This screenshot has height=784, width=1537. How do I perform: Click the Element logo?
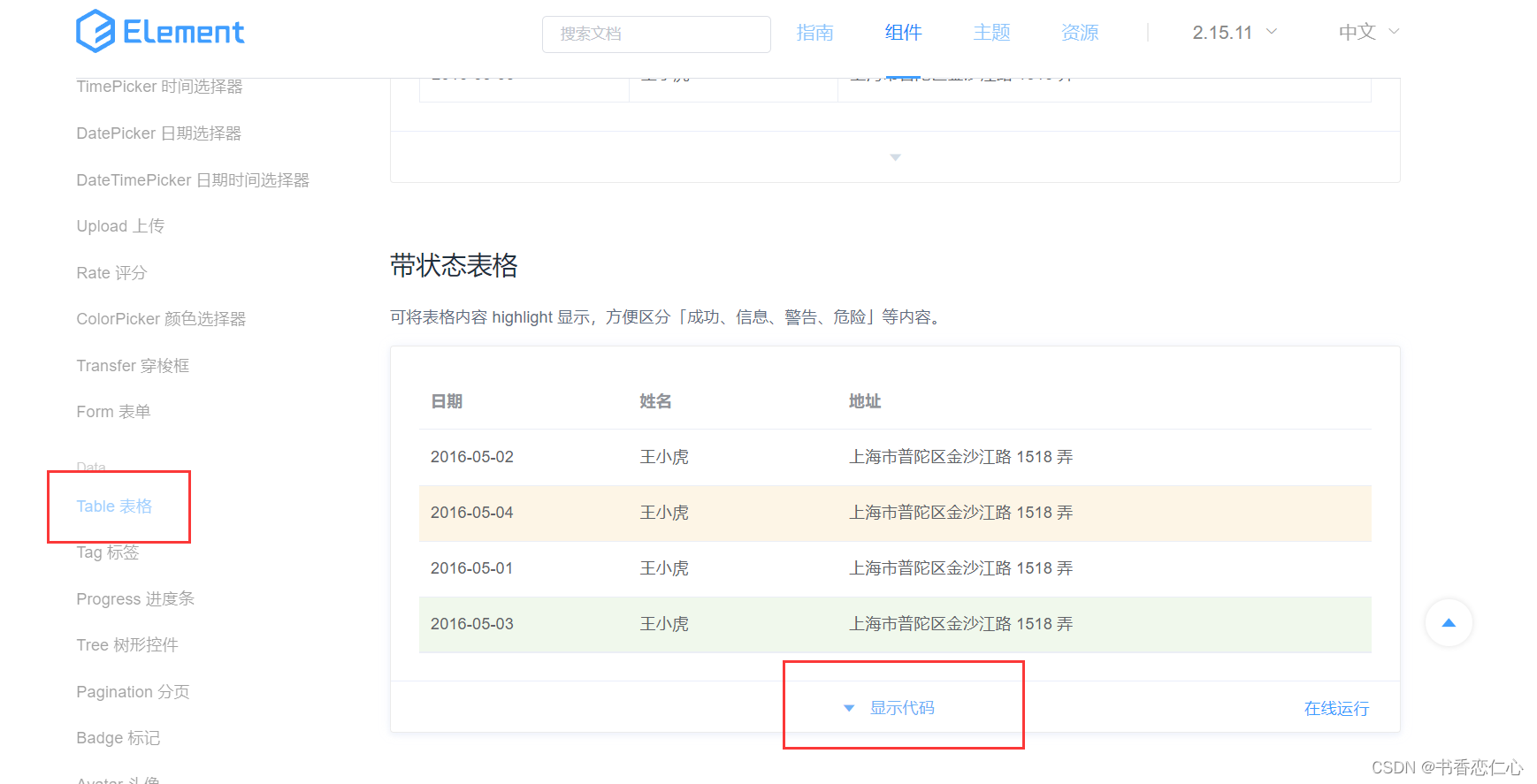pyautogui.click(x=160, y=32)
